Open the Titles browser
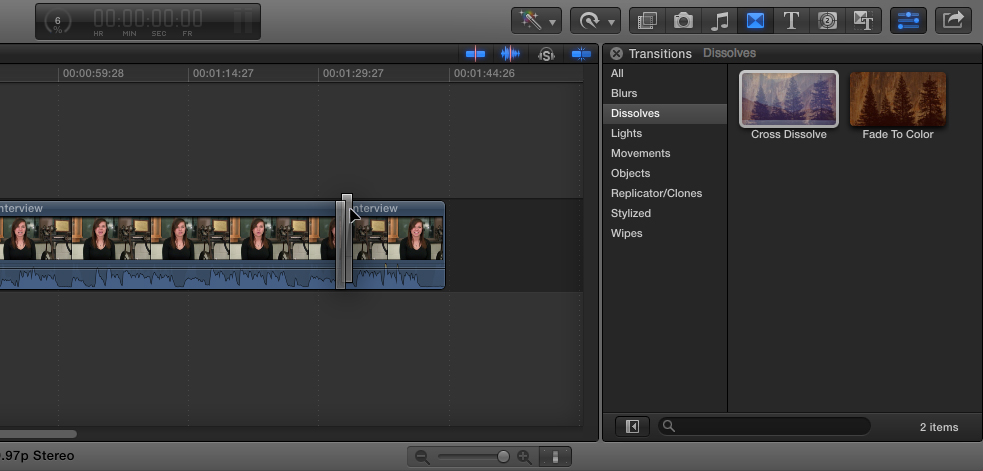The width and height of the screenshot is (983, 471). 791,21
